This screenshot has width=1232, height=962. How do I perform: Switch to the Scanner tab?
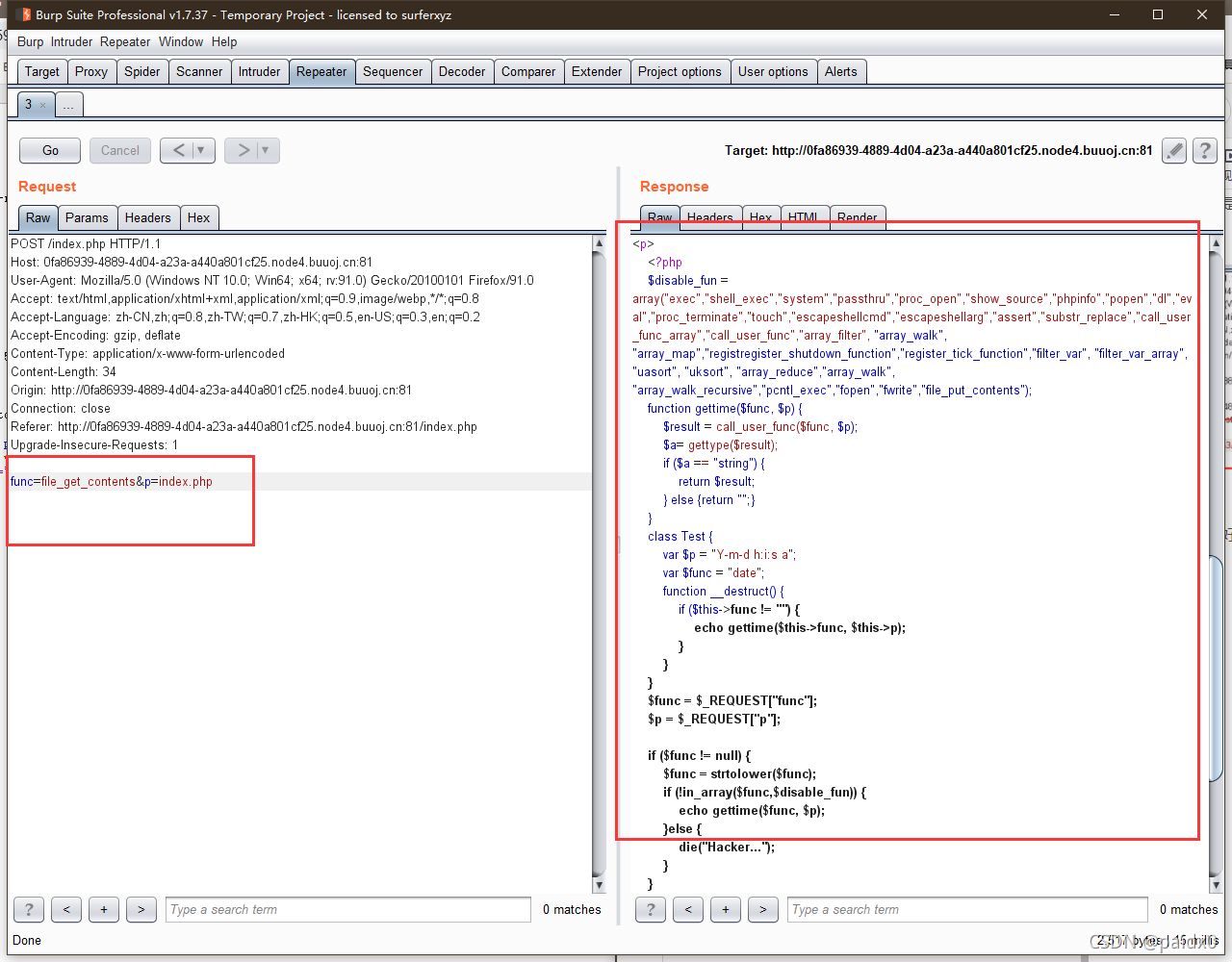[199, 71]
